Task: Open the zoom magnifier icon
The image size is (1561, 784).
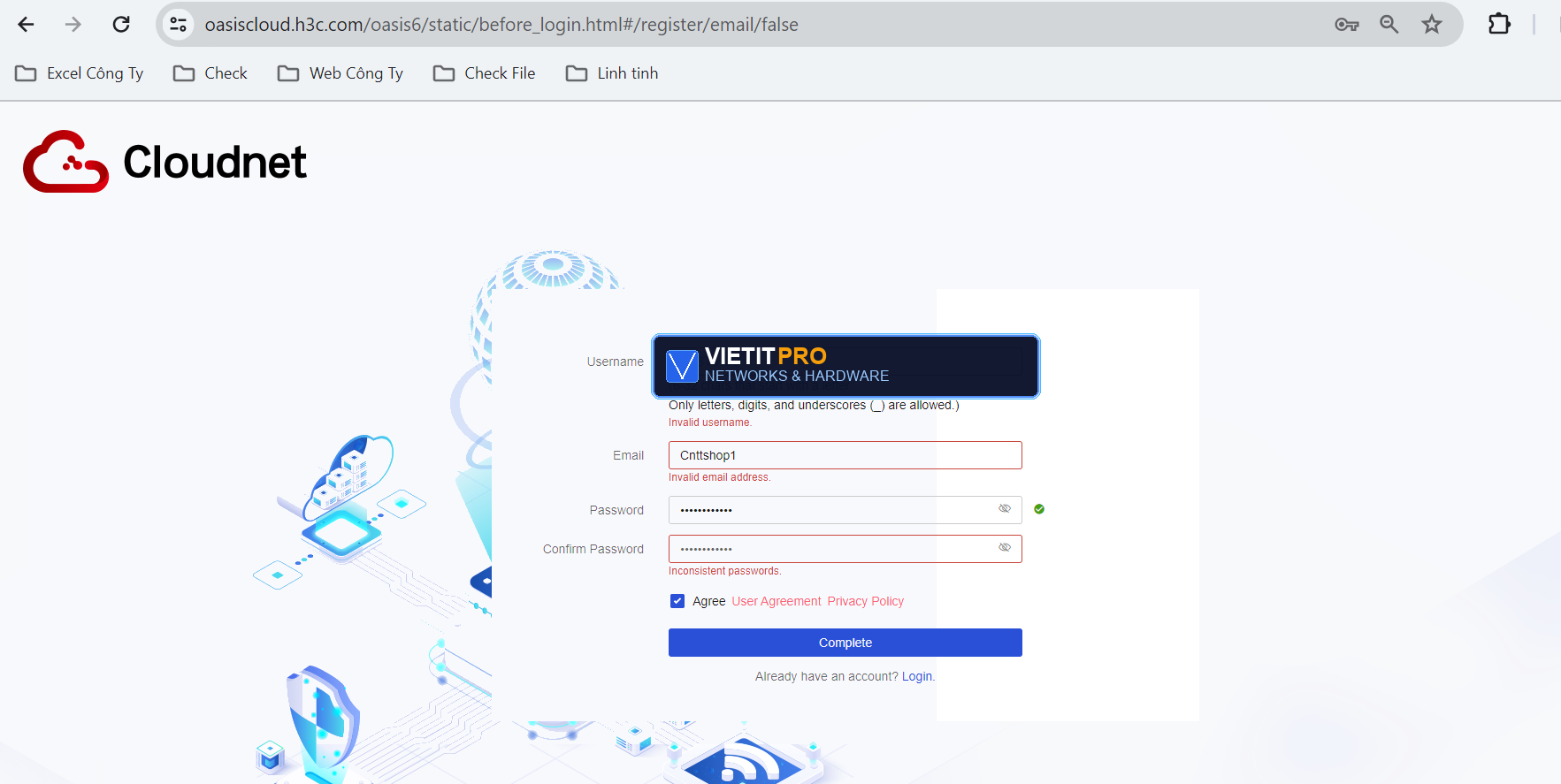Action: click(1389, 25)
